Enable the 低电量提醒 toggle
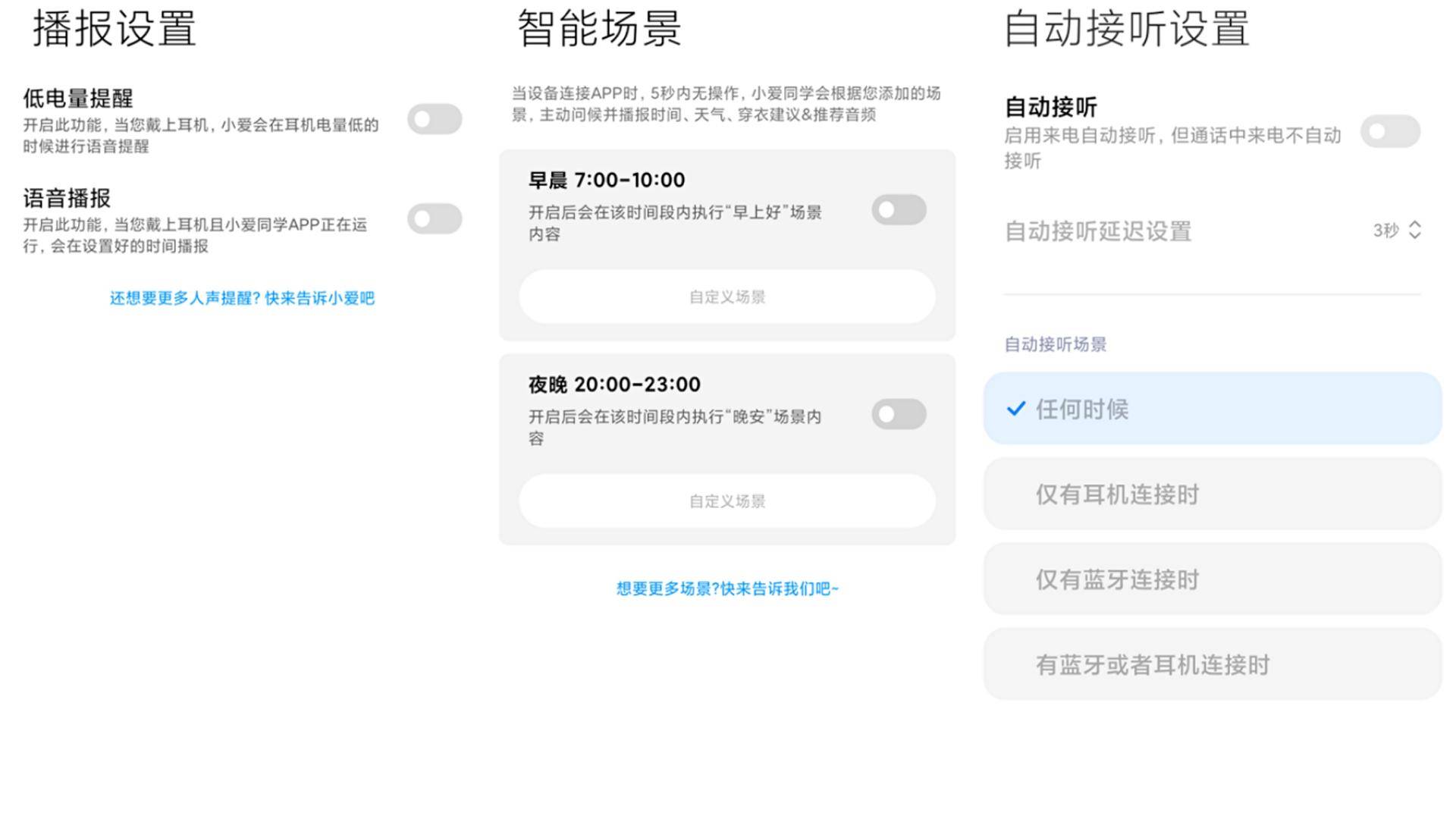The image size is (1456, 819). [434, 119]
